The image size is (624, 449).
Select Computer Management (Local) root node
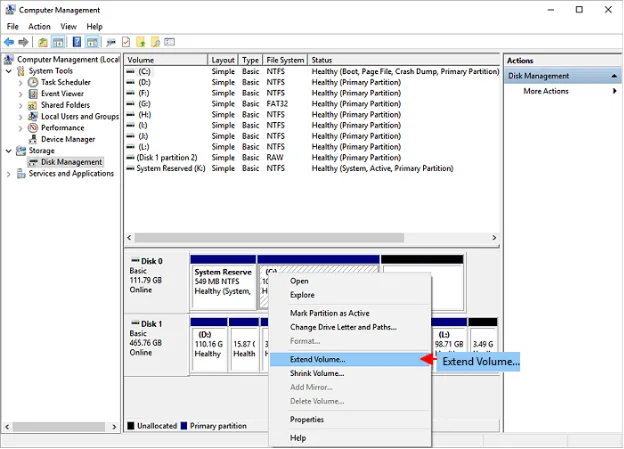pos(68,59)
